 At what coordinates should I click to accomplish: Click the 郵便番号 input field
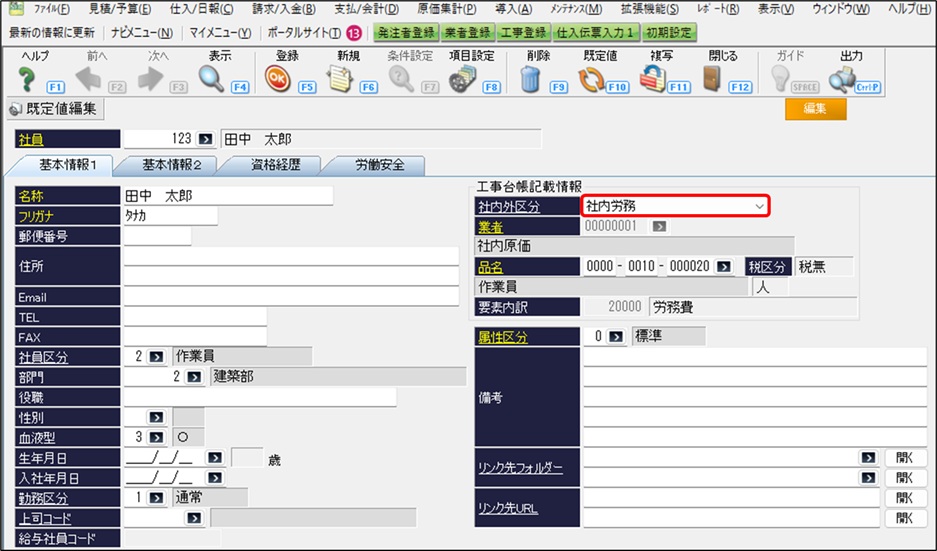(157, 237)
